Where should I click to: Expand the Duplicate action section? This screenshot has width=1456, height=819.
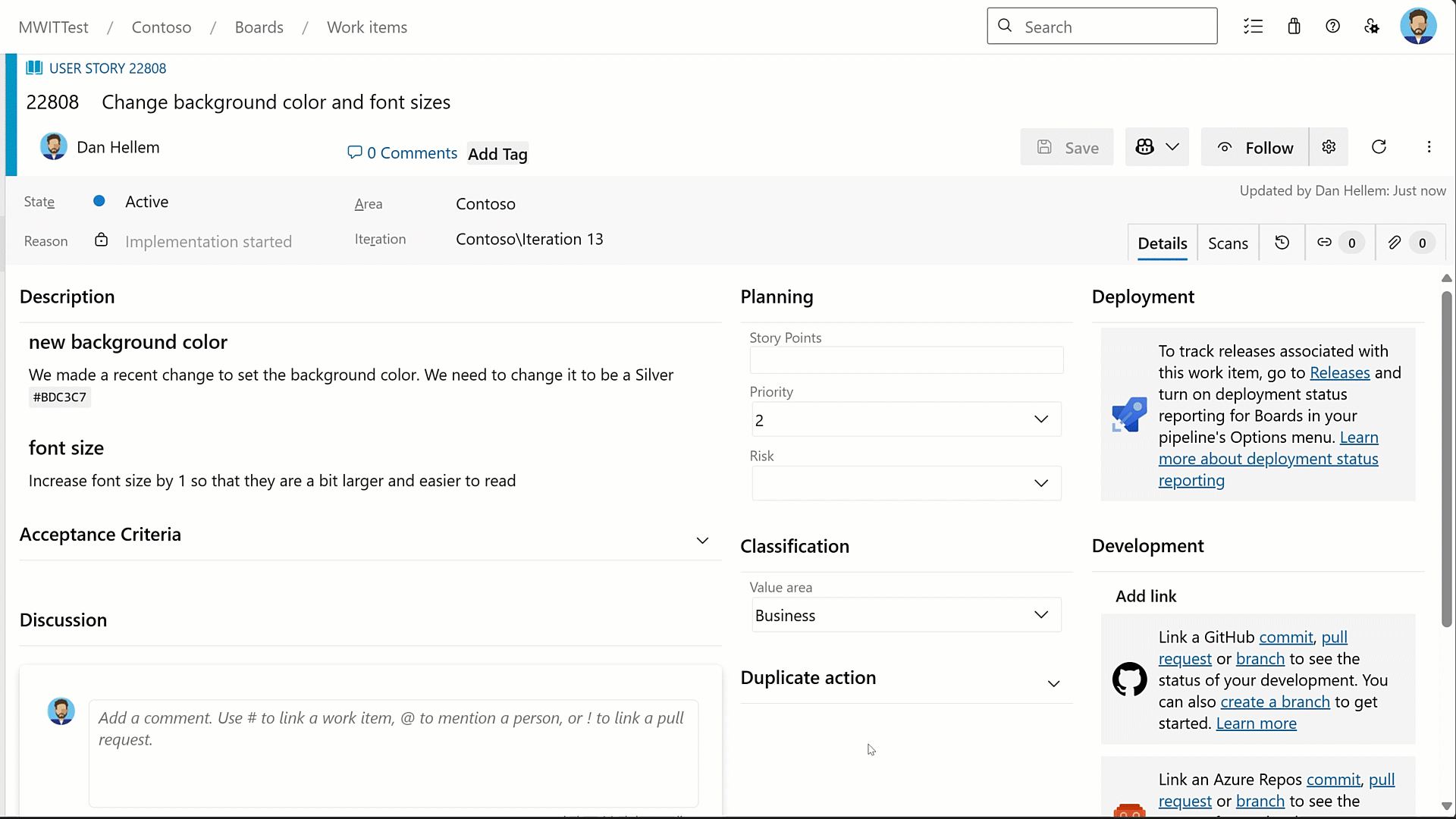(1053, 684)
